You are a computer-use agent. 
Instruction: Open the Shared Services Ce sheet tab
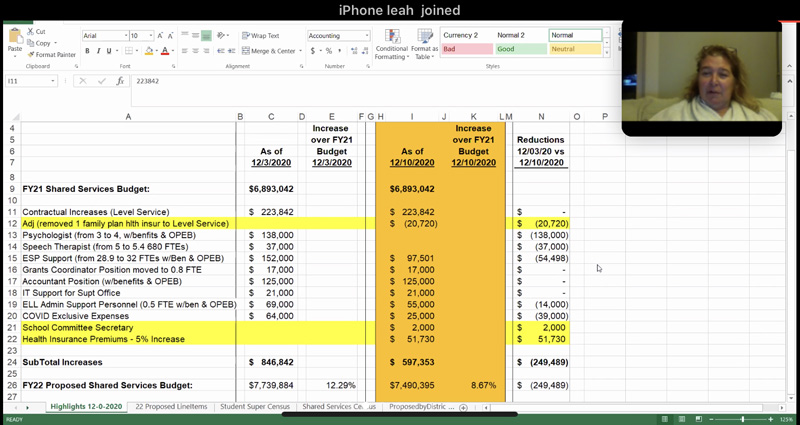click(x=339, y=407)
